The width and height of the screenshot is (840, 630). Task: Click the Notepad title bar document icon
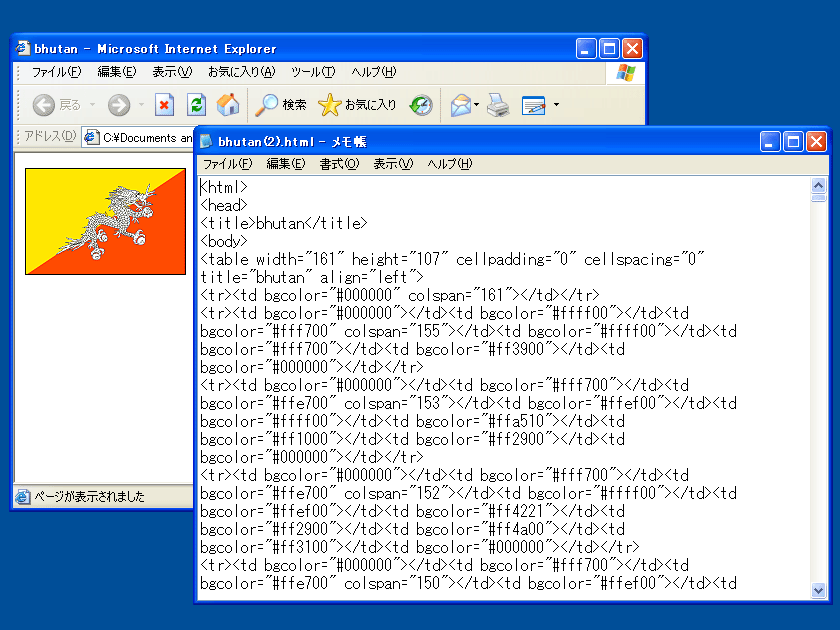click(x=206, y=141)
